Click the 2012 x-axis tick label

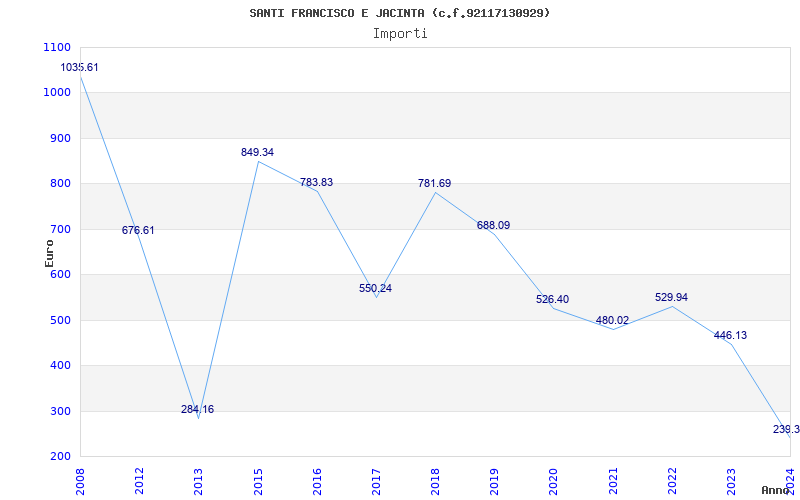pyautogui.click(x=139, y=481)
